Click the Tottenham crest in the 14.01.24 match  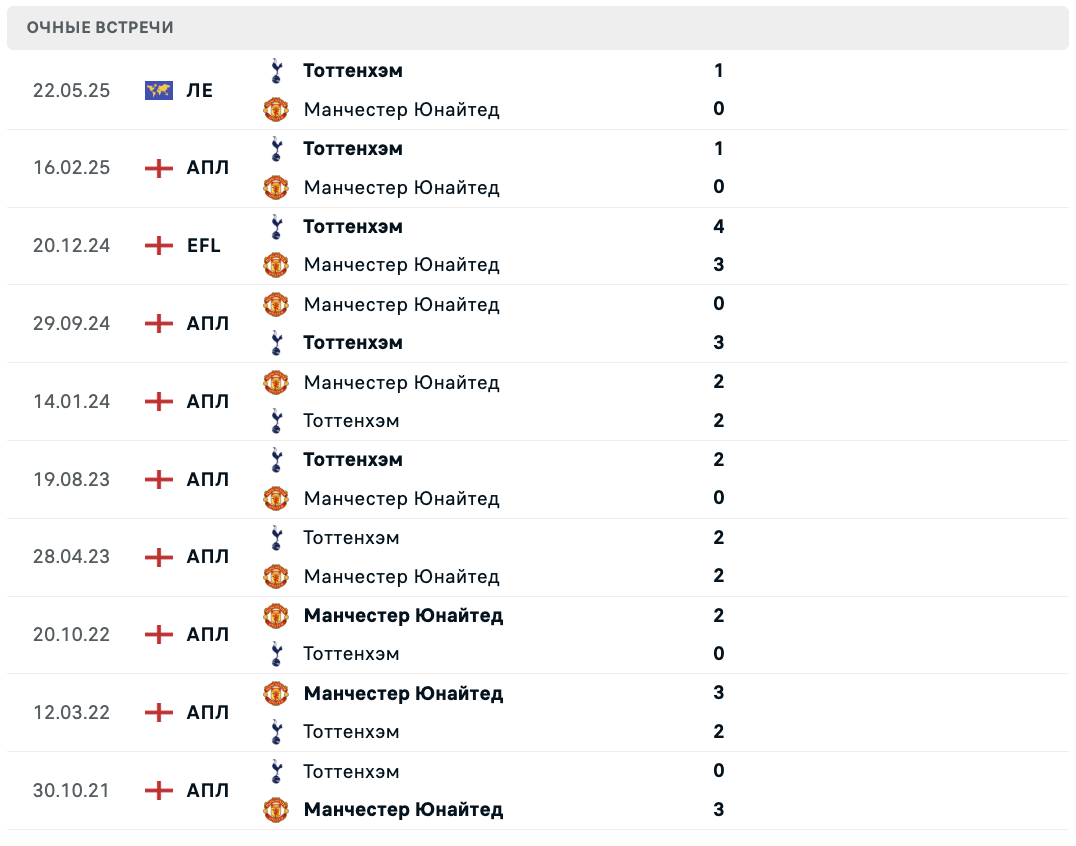pyautogui.click(x=277, y=421)
